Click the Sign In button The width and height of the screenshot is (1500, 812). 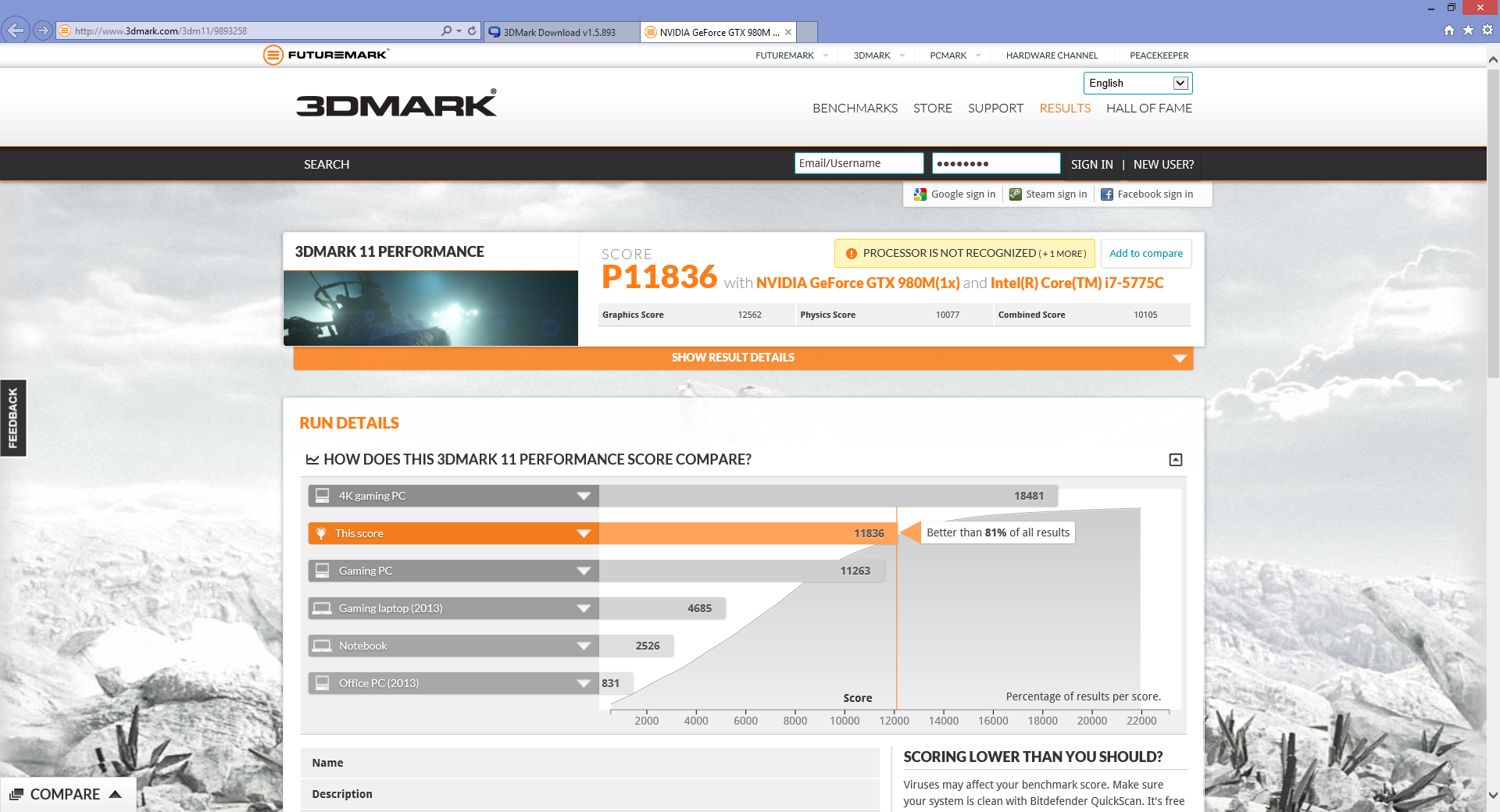[1091, 165]
